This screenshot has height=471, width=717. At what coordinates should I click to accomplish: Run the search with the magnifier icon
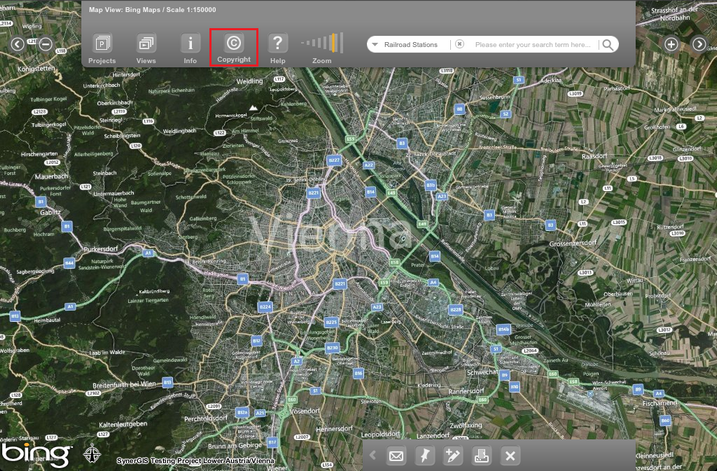608,45
